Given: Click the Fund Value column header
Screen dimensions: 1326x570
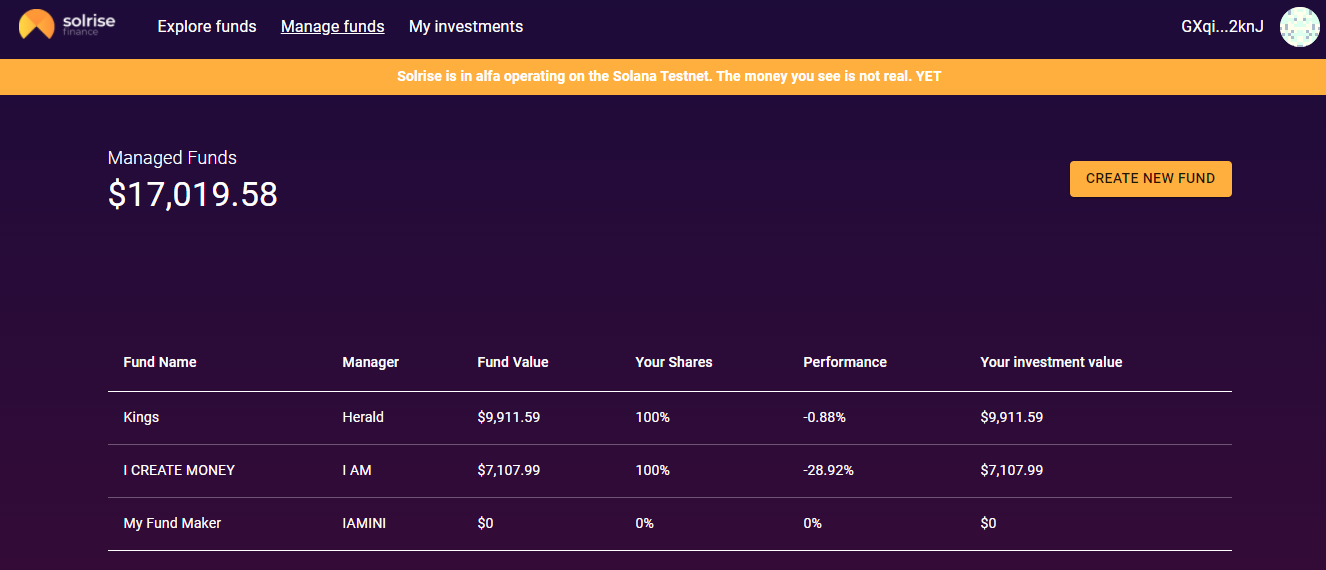Looking at the screenshot, I should pos(513,362).
